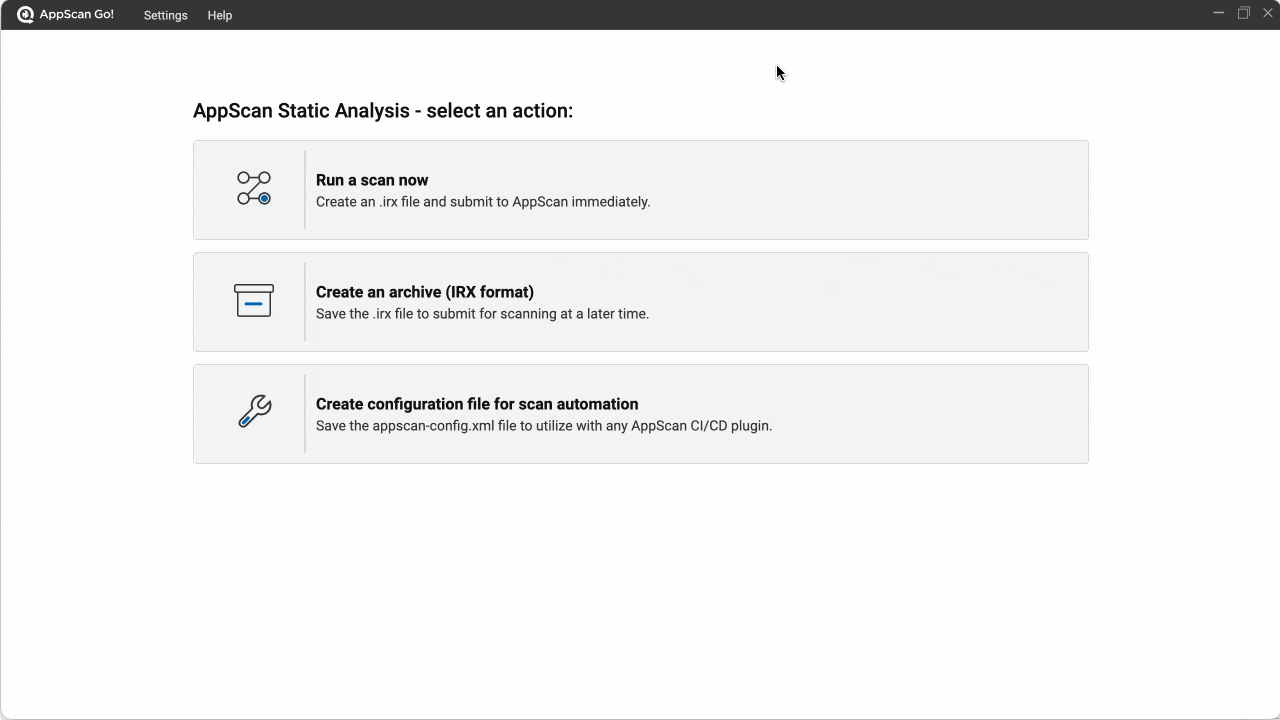This screenshot has height=720, width=1280.
Task: Select Create an archive (IRX format)
Action: (641, 302)
